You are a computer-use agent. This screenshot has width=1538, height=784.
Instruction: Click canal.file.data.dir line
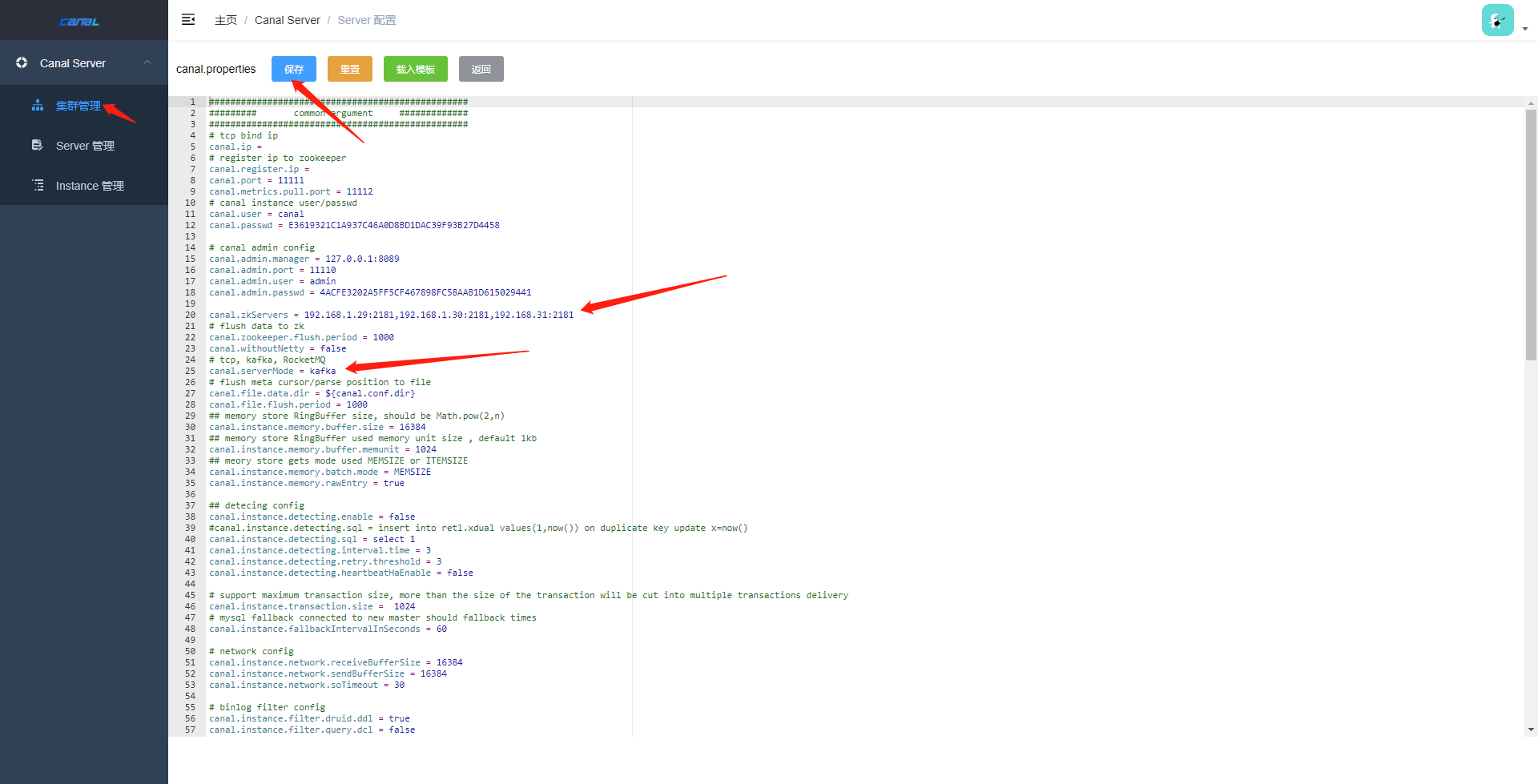pyautogui.click(x=312, y=393)
